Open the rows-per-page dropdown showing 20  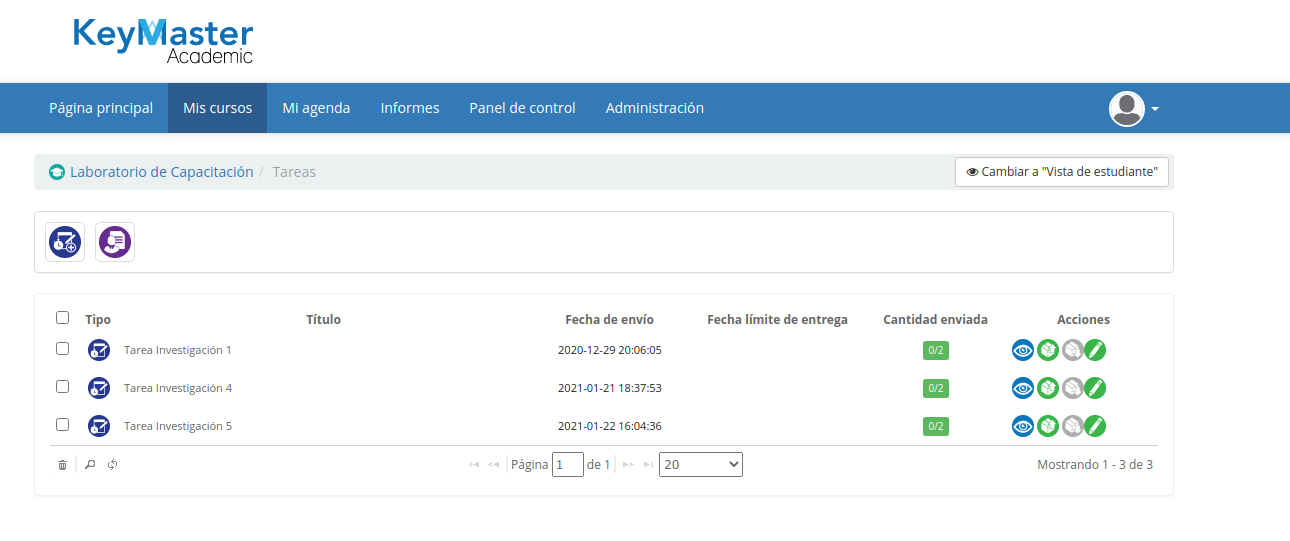coord(700,465)
